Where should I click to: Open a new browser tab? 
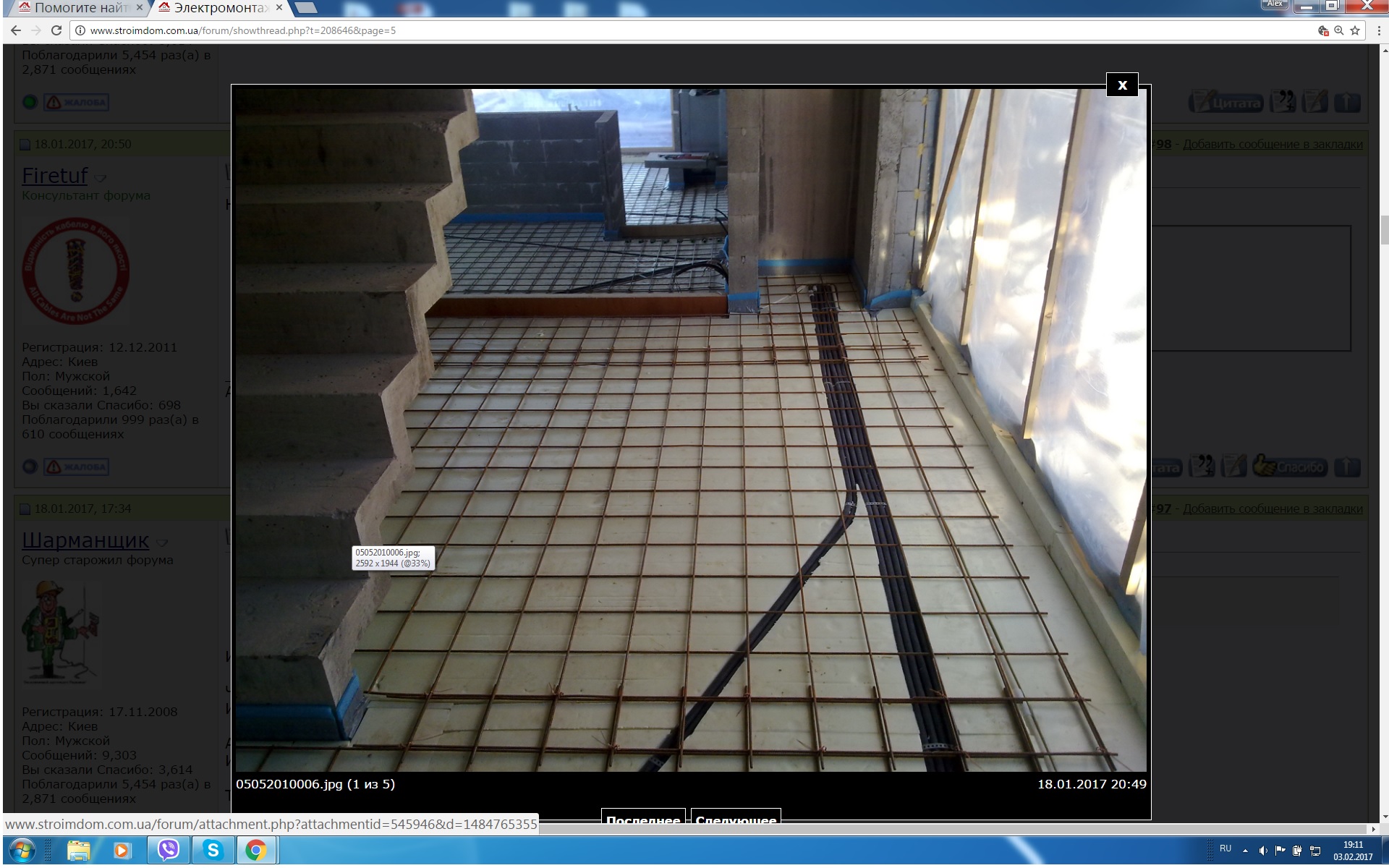click(x=306, y=7)
